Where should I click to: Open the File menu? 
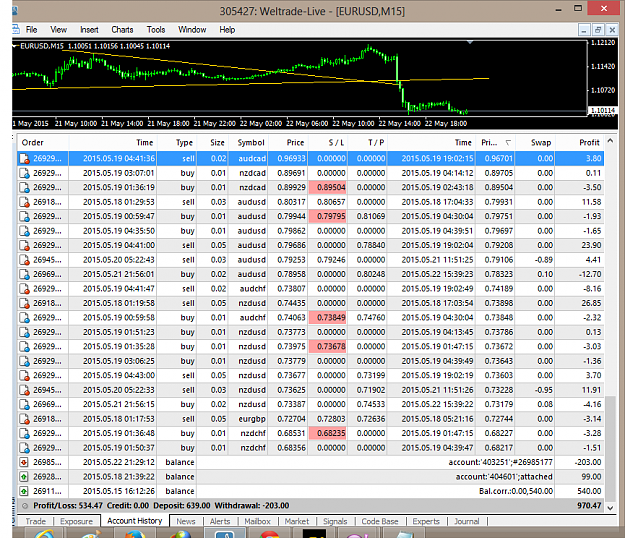pos(31,30)
